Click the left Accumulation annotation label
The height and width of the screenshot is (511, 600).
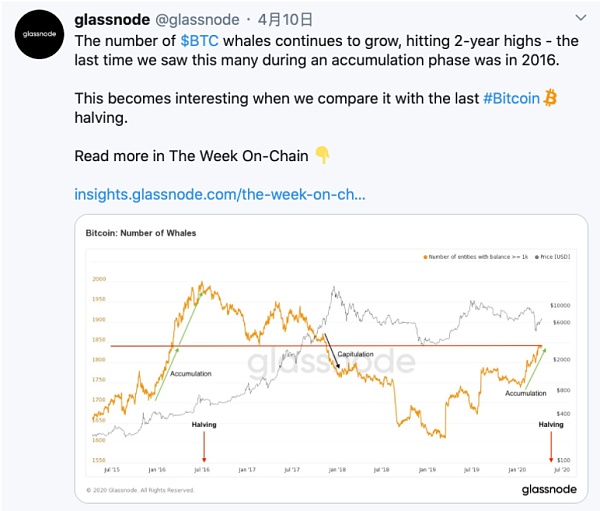(x=190, y=373)
